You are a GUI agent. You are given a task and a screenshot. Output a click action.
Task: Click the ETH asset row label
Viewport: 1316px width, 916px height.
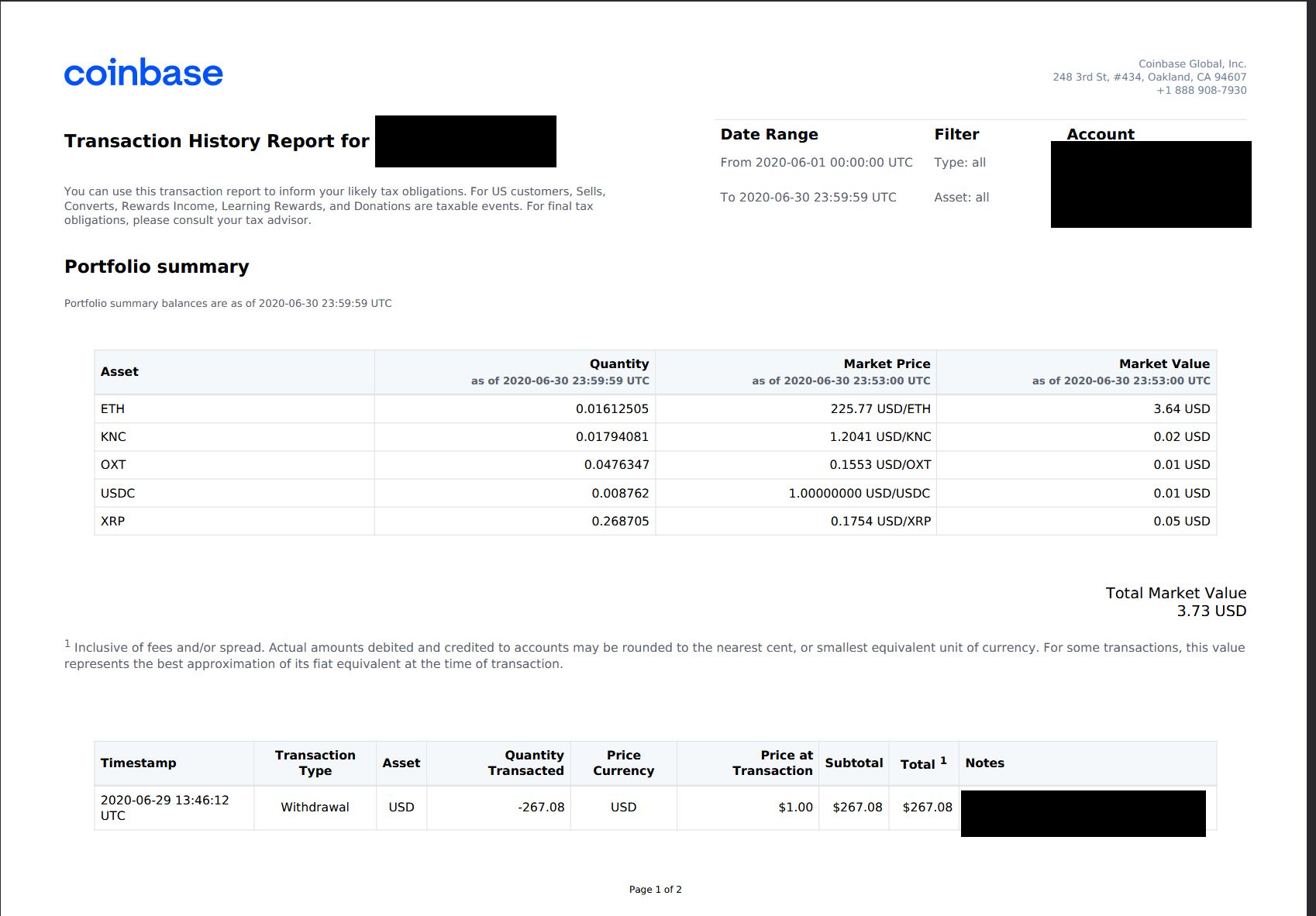(x=112, y=409)
